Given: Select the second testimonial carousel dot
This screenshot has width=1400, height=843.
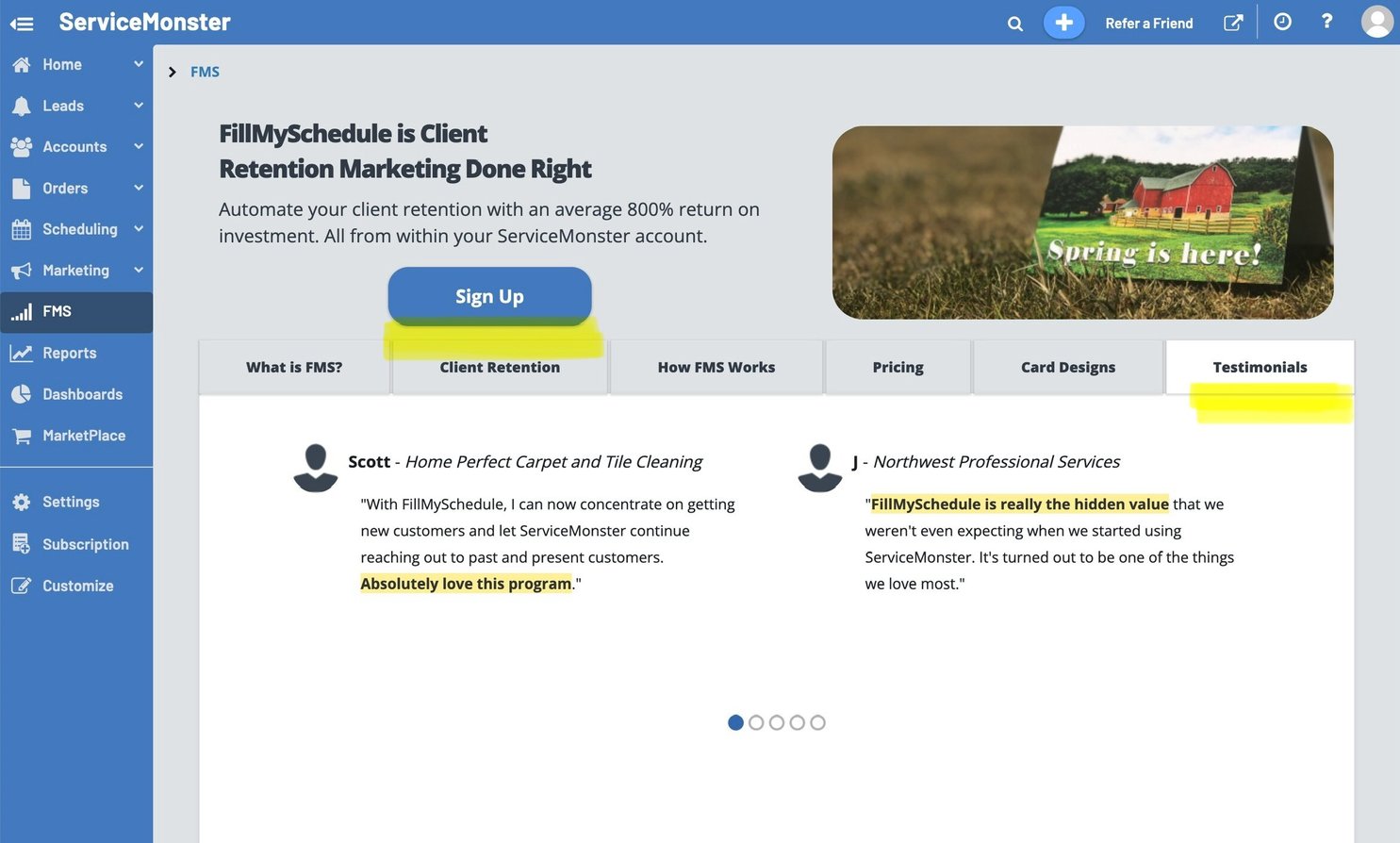Looking at the screenshot, I should 756,722.
